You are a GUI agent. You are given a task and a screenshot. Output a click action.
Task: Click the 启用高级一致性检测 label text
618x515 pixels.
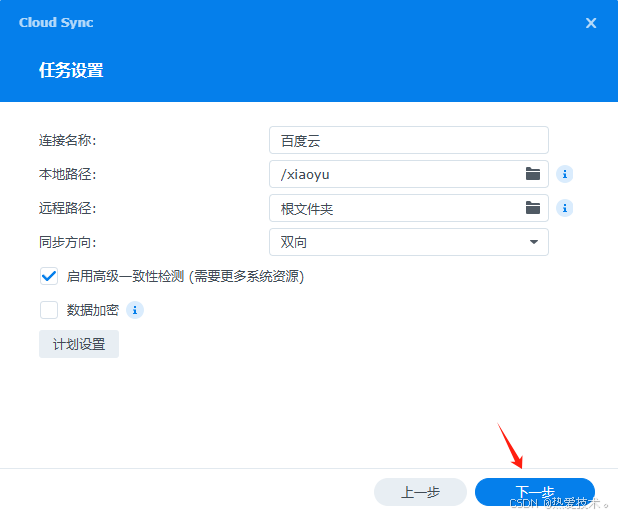pyautogui.click(x=185, y=276)
